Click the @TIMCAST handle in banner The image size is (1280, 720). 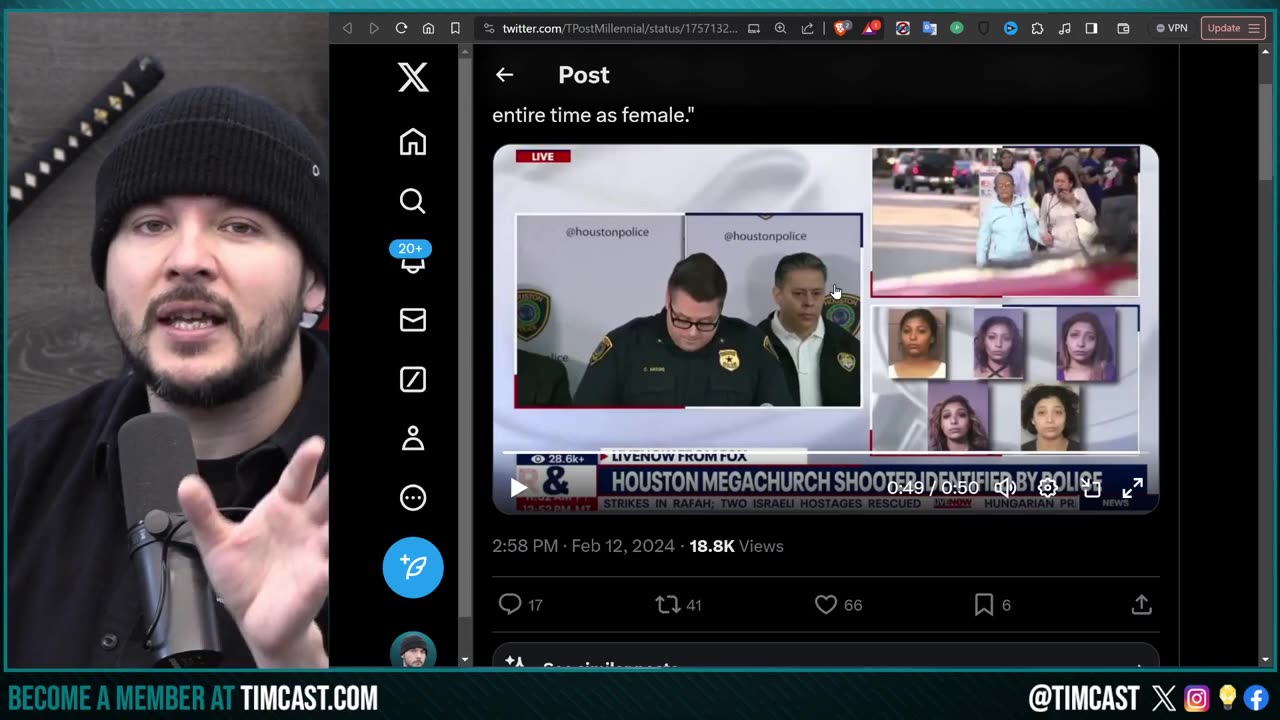[x=1084, y=698]
